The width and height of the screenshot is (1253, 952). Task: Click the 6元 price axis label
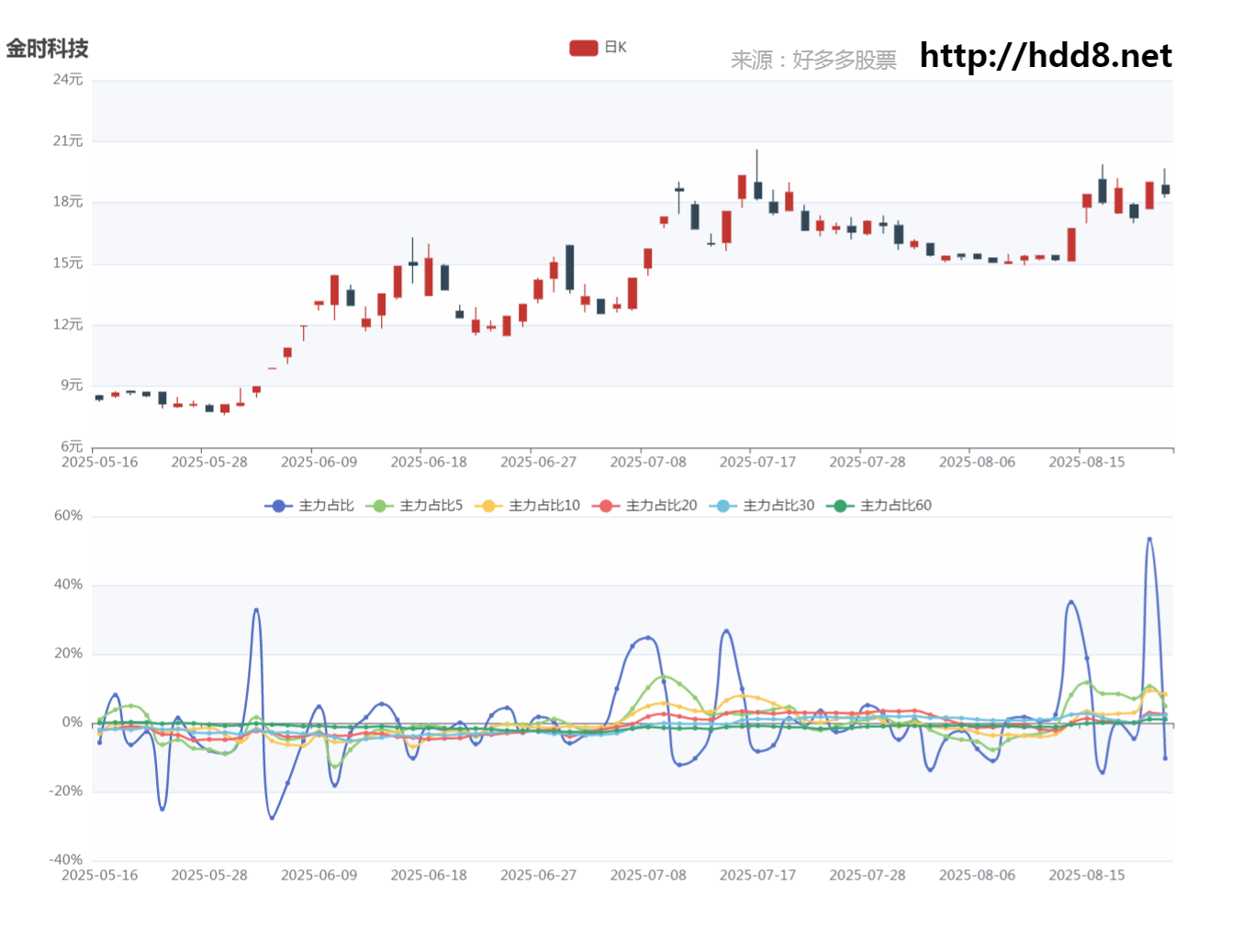point(72,447)
